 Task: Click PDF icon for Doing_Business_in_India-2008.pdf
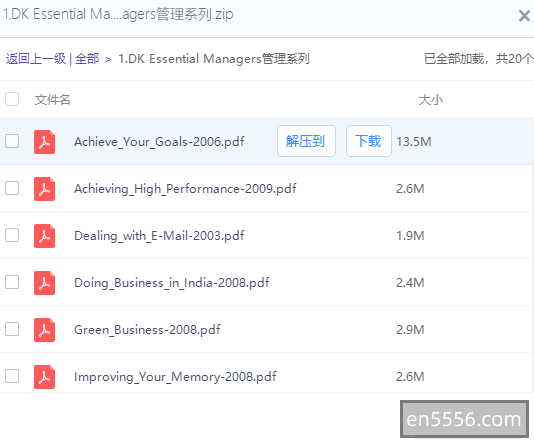tap(44, 283)
